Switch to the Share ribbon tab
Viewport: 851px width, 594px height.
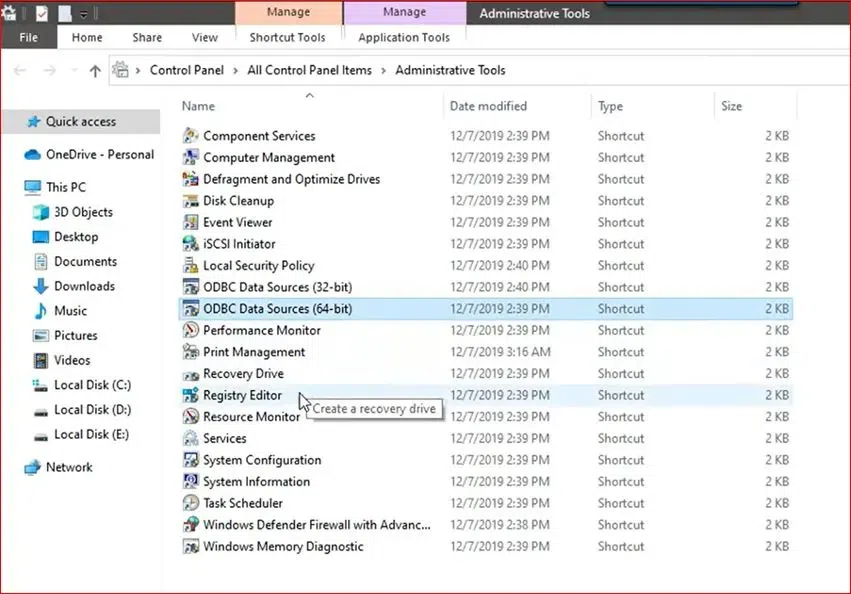pyautogui.click(x=147, y=37)
